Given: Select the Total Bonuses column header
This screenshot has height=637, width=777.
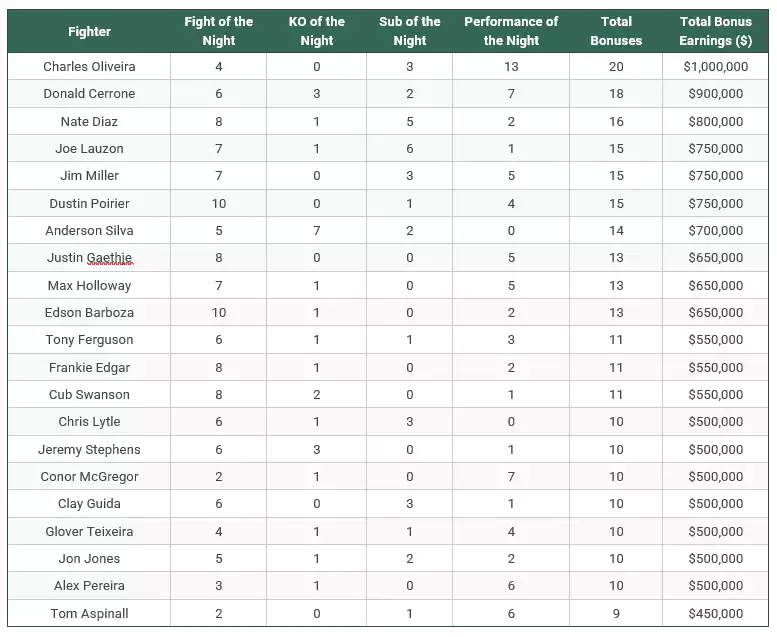Looking at the screenshot, I should tap(616, 31).
